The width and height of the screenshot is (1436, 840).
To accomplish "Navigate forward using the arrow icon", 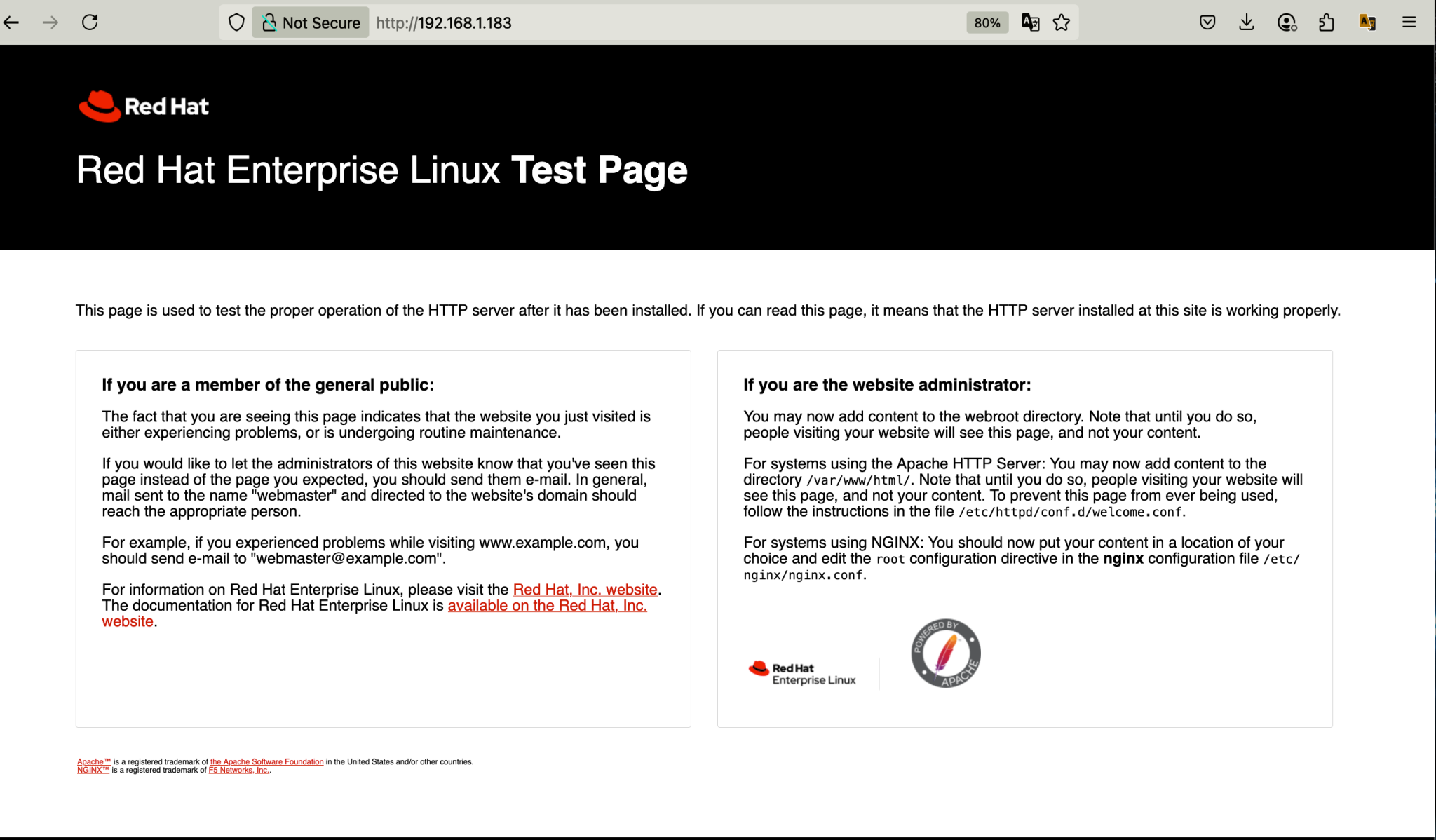I will pos(50,22).
